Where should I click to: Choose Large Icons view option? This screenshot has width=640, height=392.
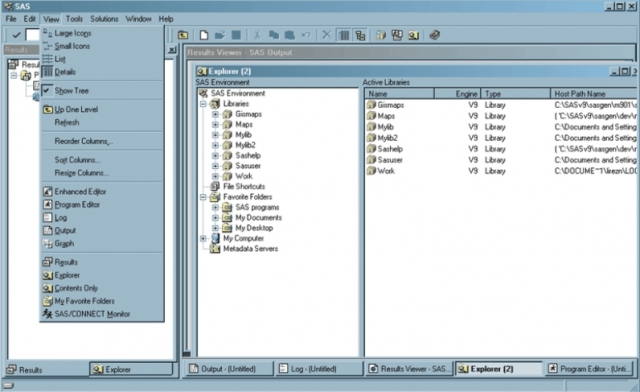73,33
